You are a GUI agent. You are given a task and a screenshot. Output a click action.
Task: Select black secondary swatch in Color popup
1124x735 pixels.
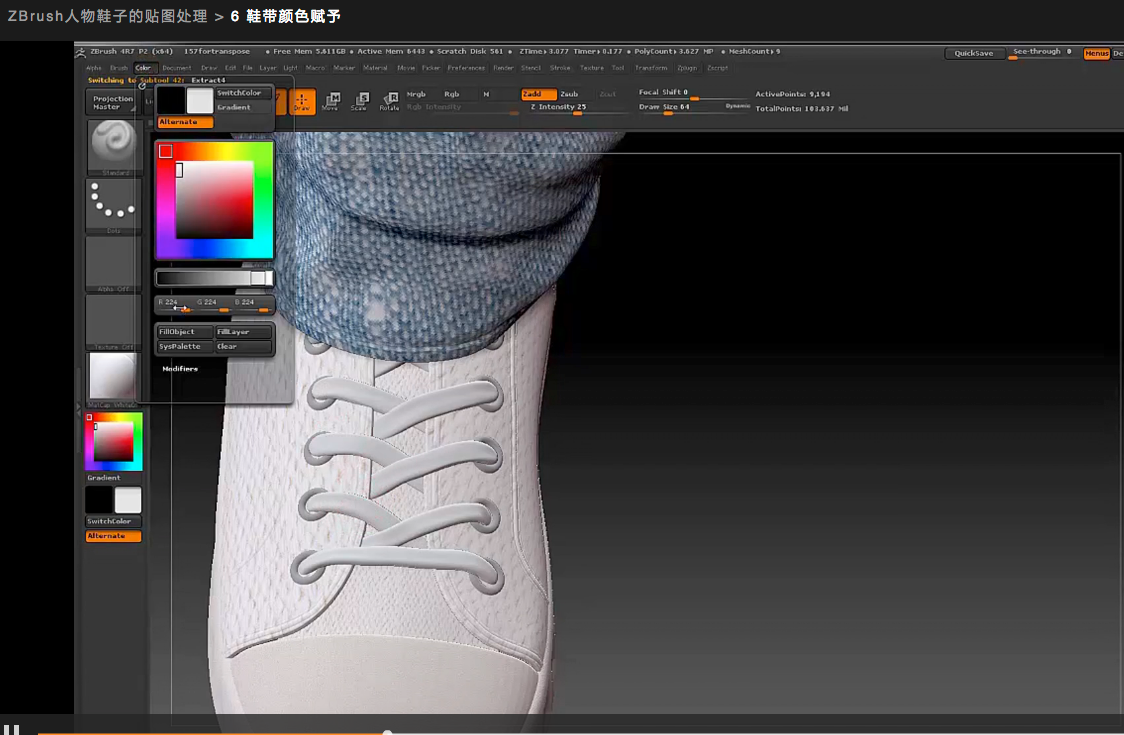[x=171, y=101]
